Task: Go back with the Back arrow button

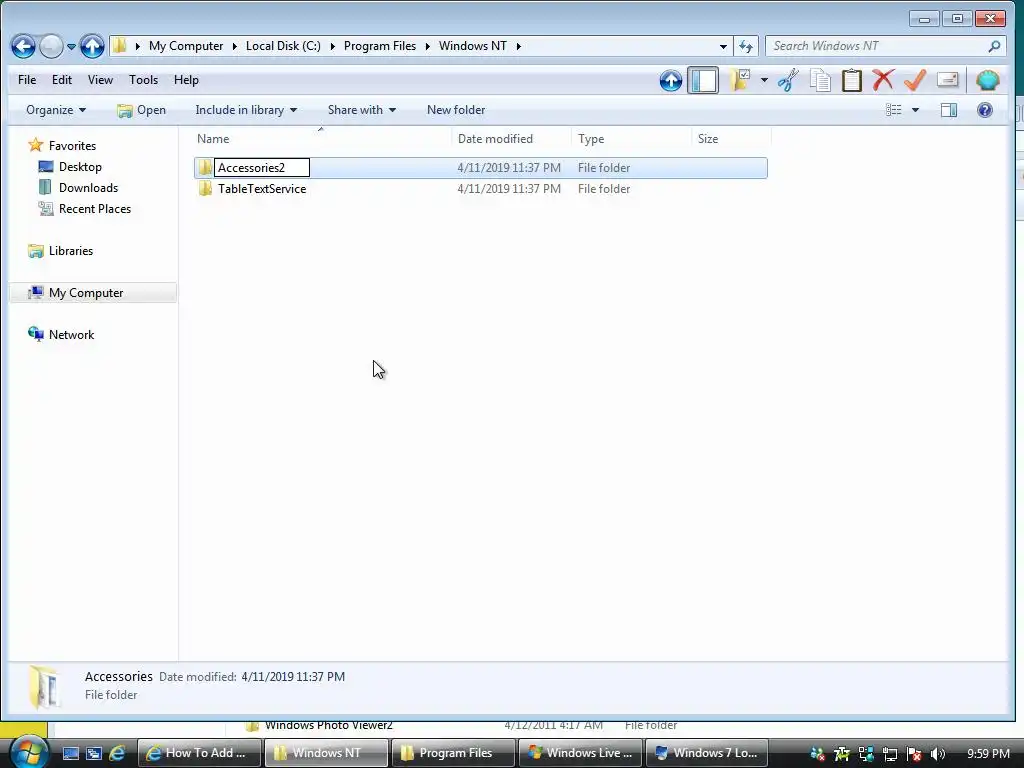Action: (x=24, y=46)
